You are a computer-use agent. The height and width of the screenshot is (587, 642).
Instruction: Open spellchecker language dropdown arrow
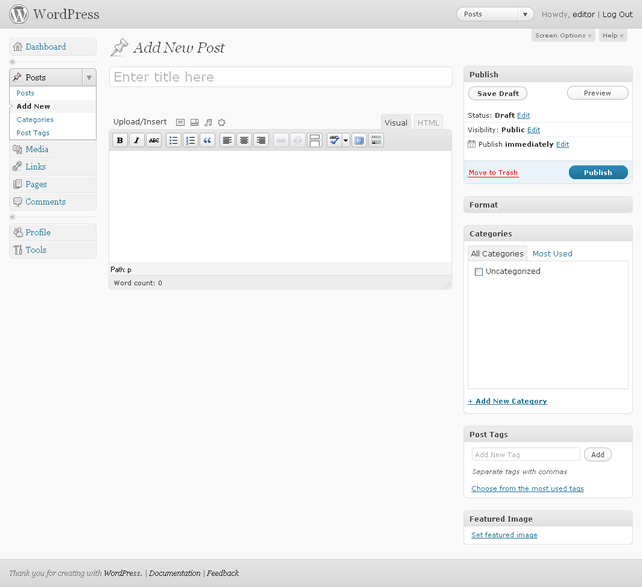tap(346, 140)
